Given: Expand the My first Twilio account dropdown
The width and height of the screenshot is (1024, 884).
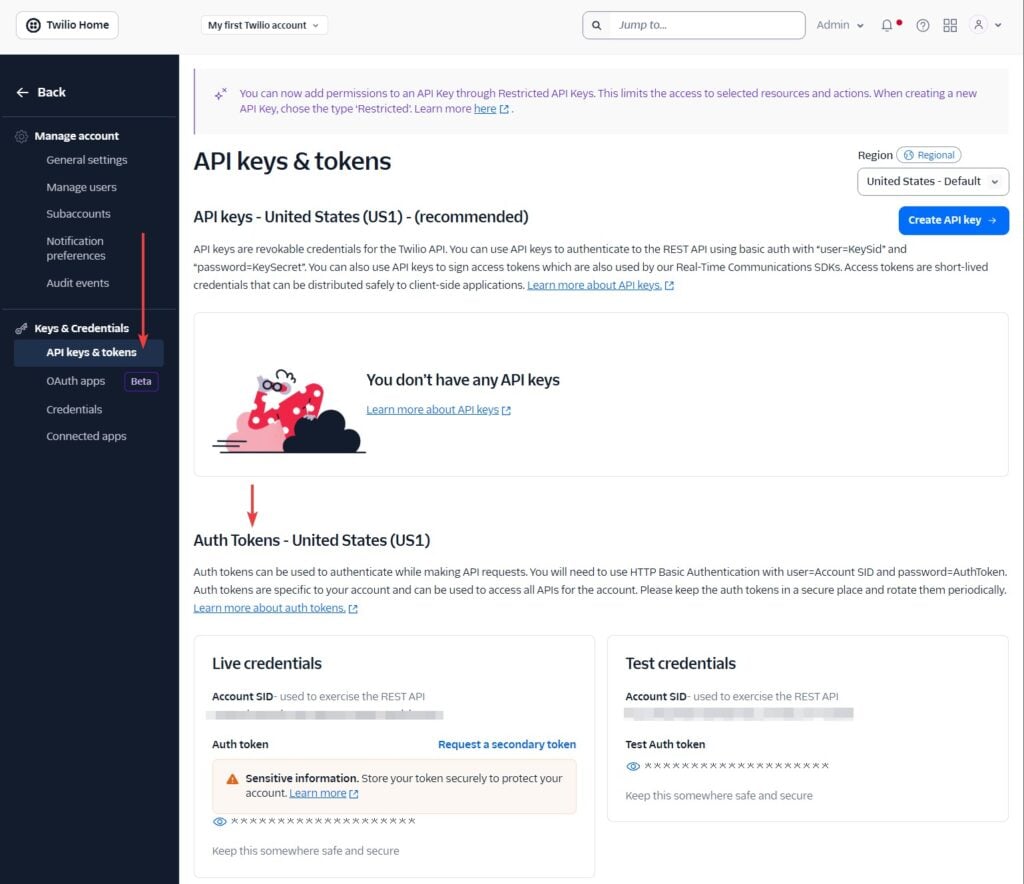Looking at the screenshot, I should (264, 25).
